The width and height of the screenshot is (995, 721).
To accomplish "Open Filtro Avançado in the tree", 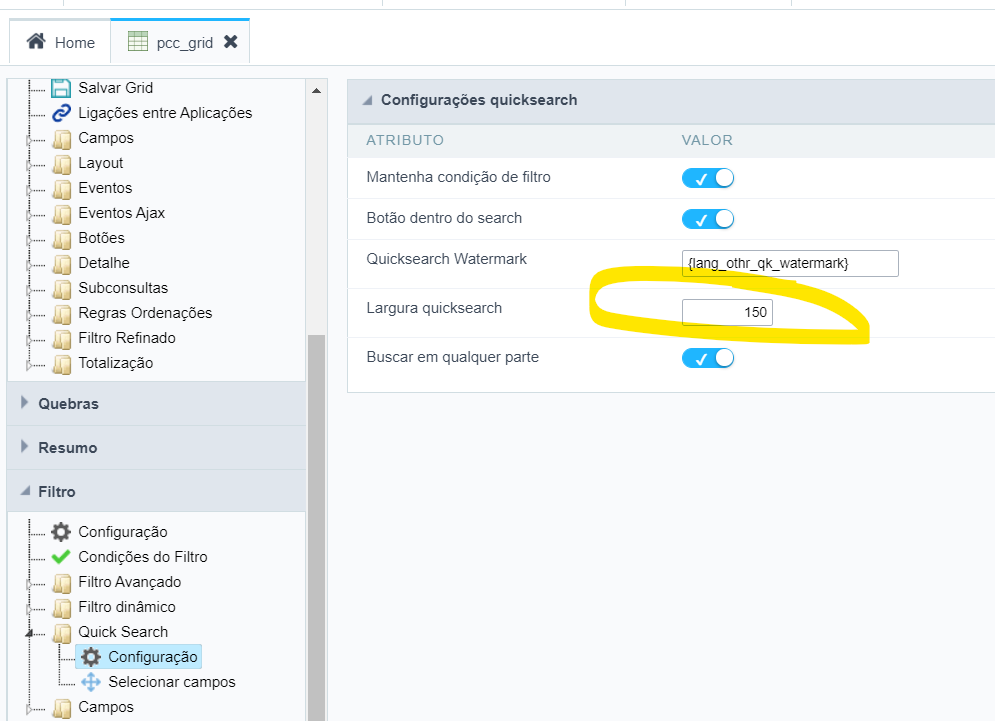I will (129, 582).
